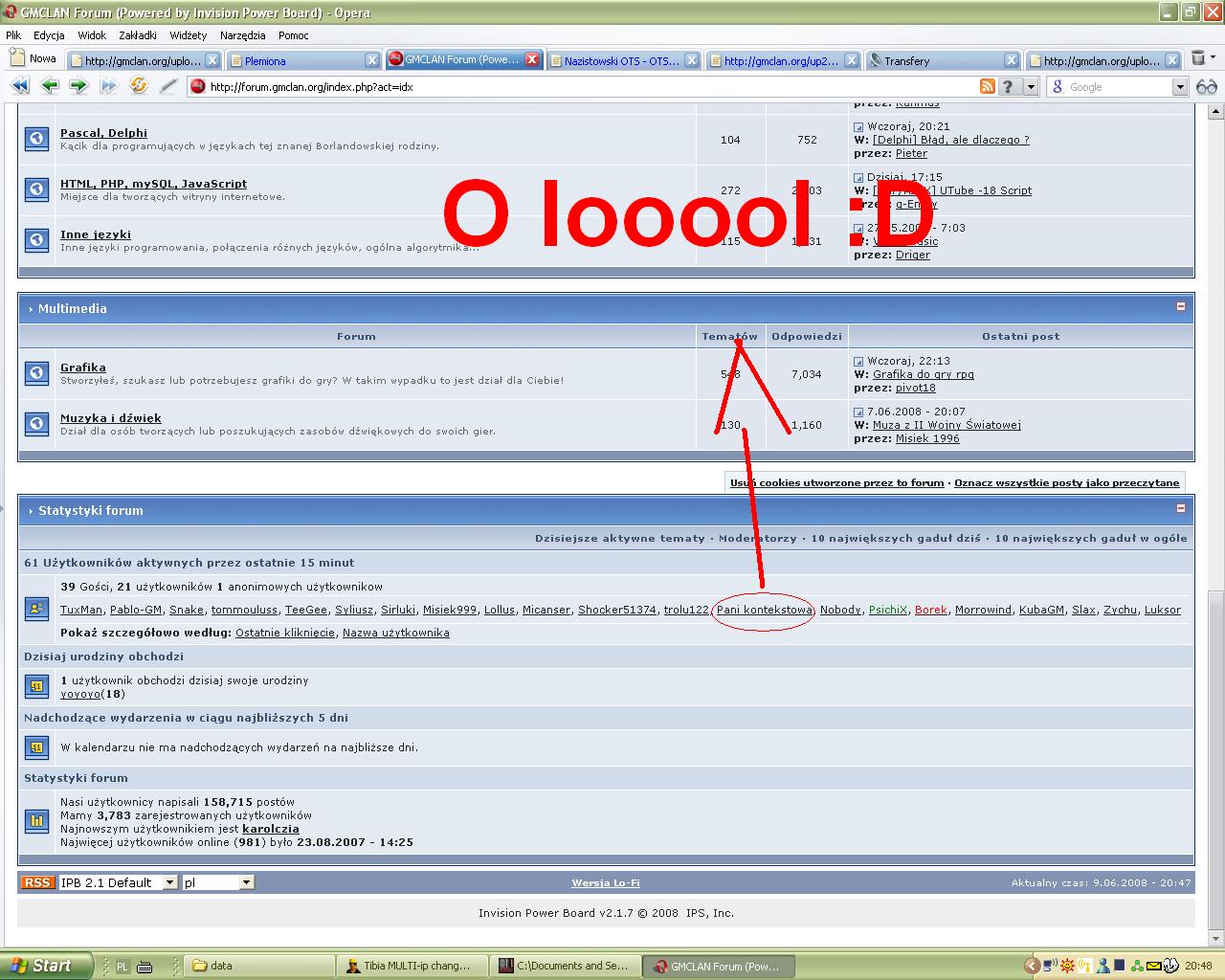Click the address bar URL field
Viewport: 1225px width, 980px height.
(574, 87)
